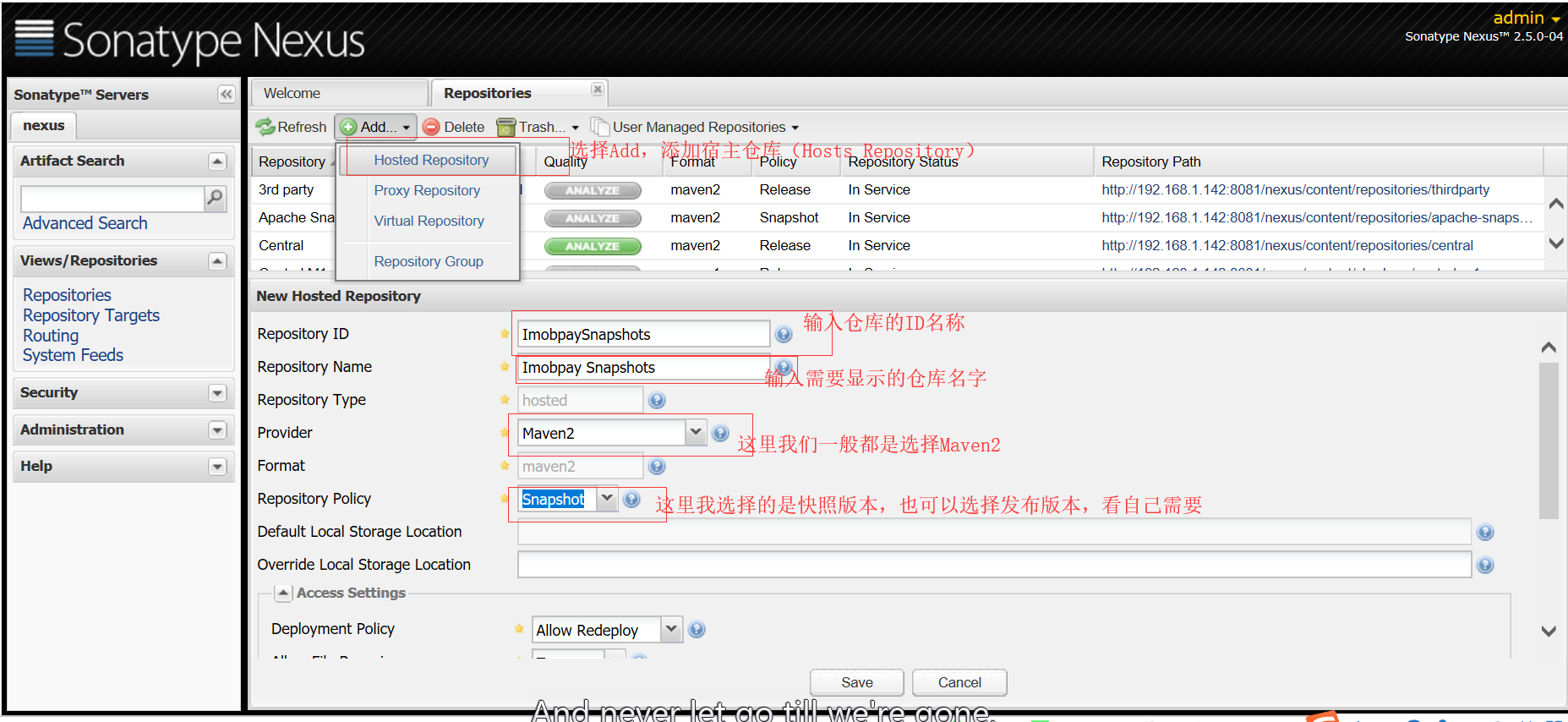Open the Deployment Policy dropdown
1568x722 pixels.
click(x=671, y=629)
